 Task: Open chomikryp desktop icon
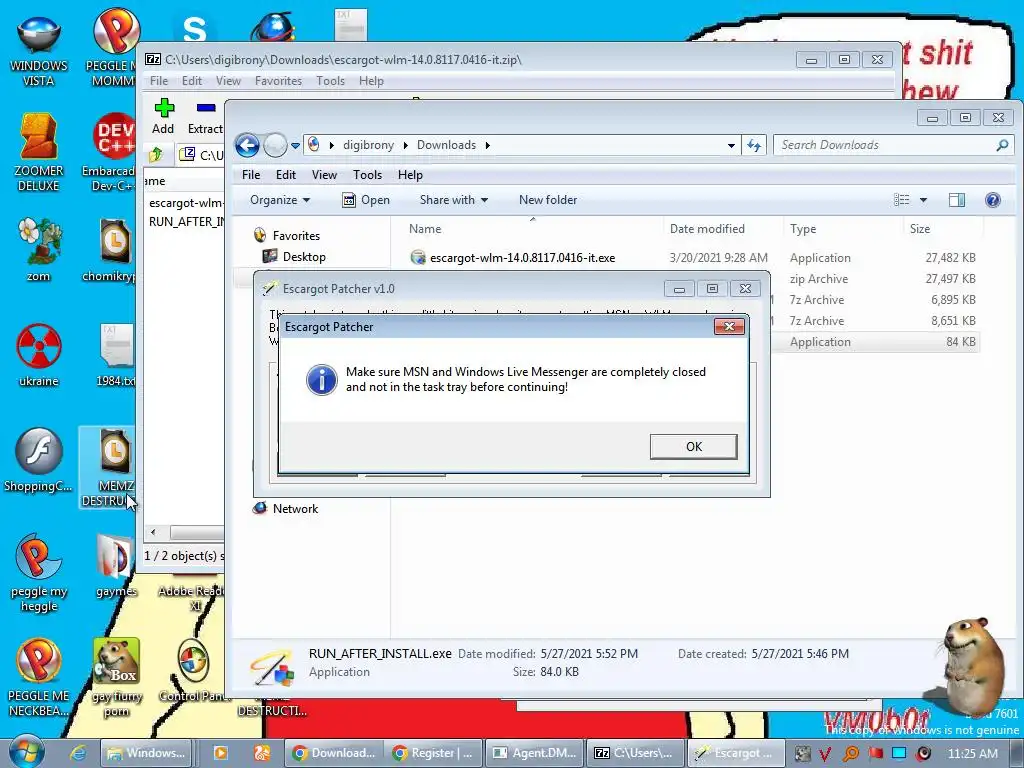point(111,249)
